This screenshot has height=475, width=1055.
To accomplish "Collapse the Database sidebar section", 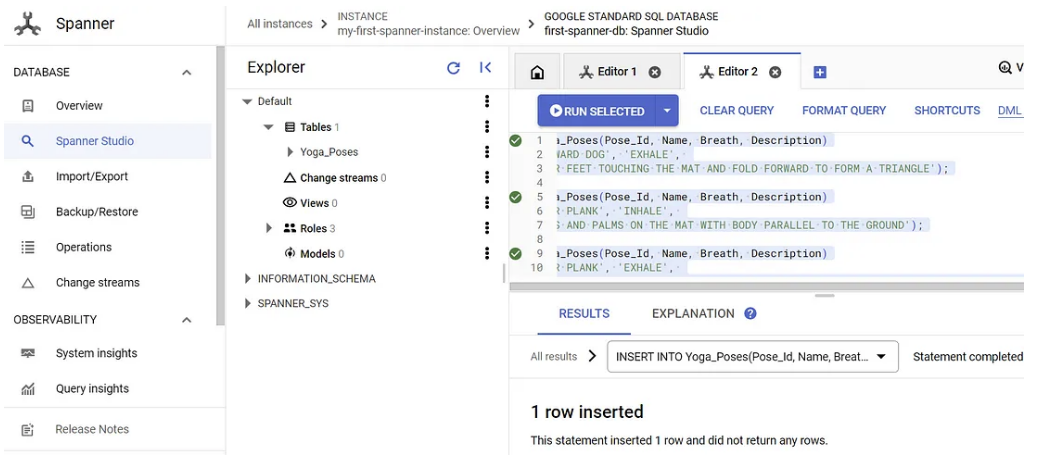I will pos(186,73).
